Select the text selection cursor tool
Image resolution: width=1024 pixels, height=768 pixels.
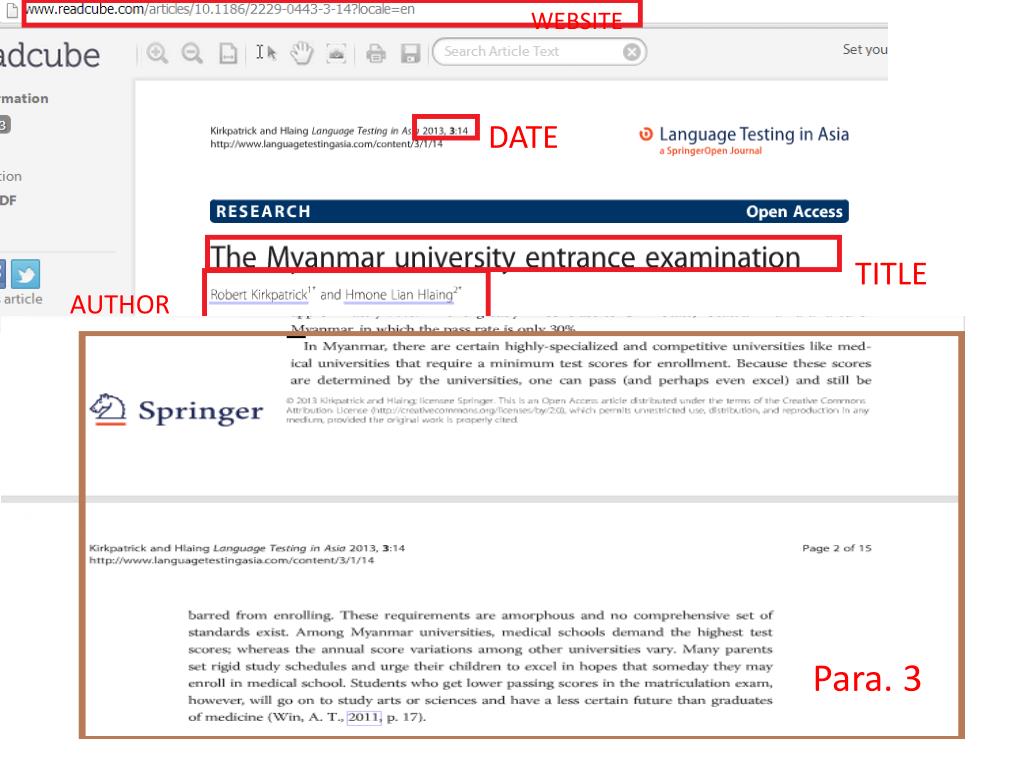pyautogui.click(x=265, y=52)
